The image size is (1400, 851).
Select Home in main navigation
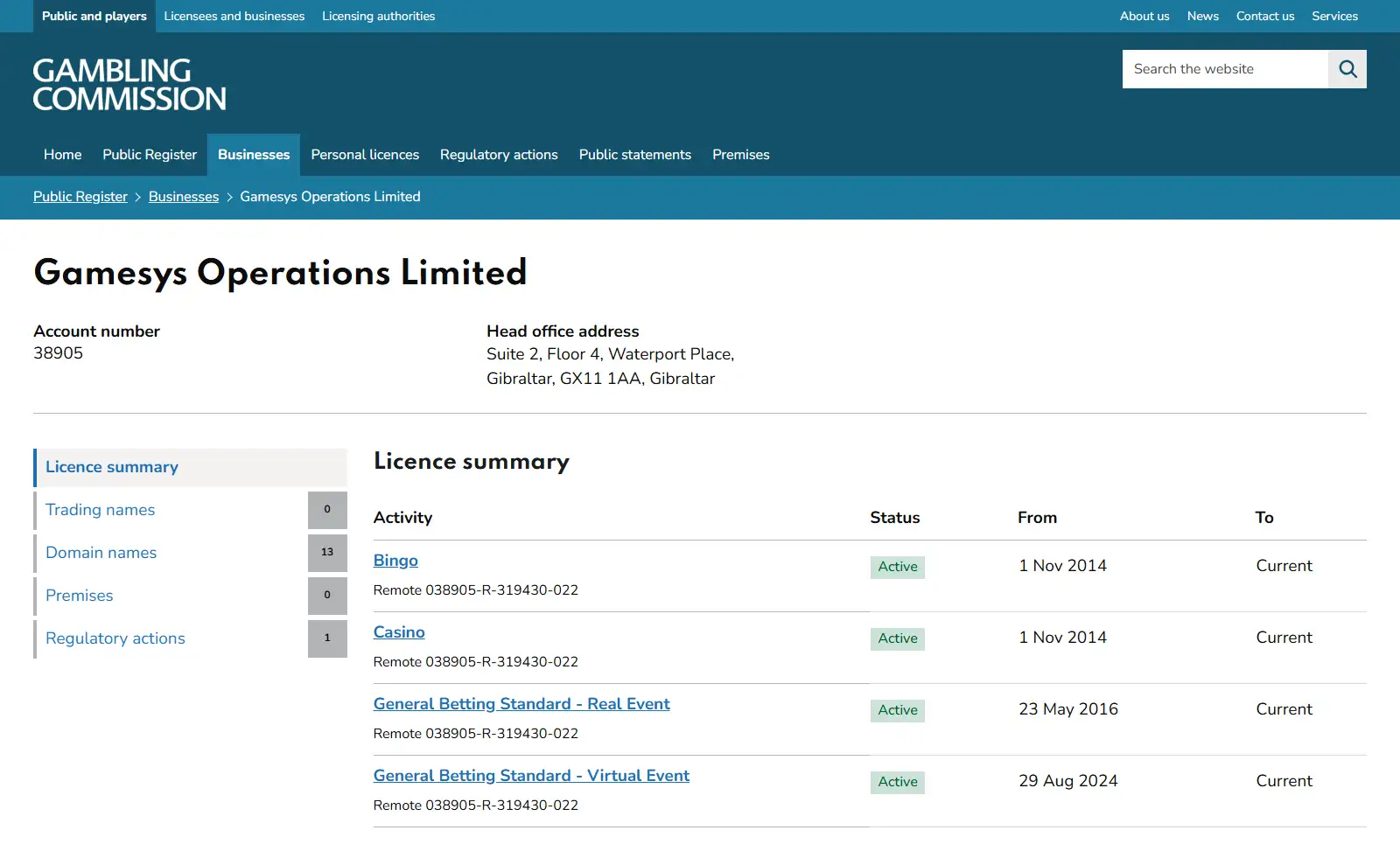63,155
